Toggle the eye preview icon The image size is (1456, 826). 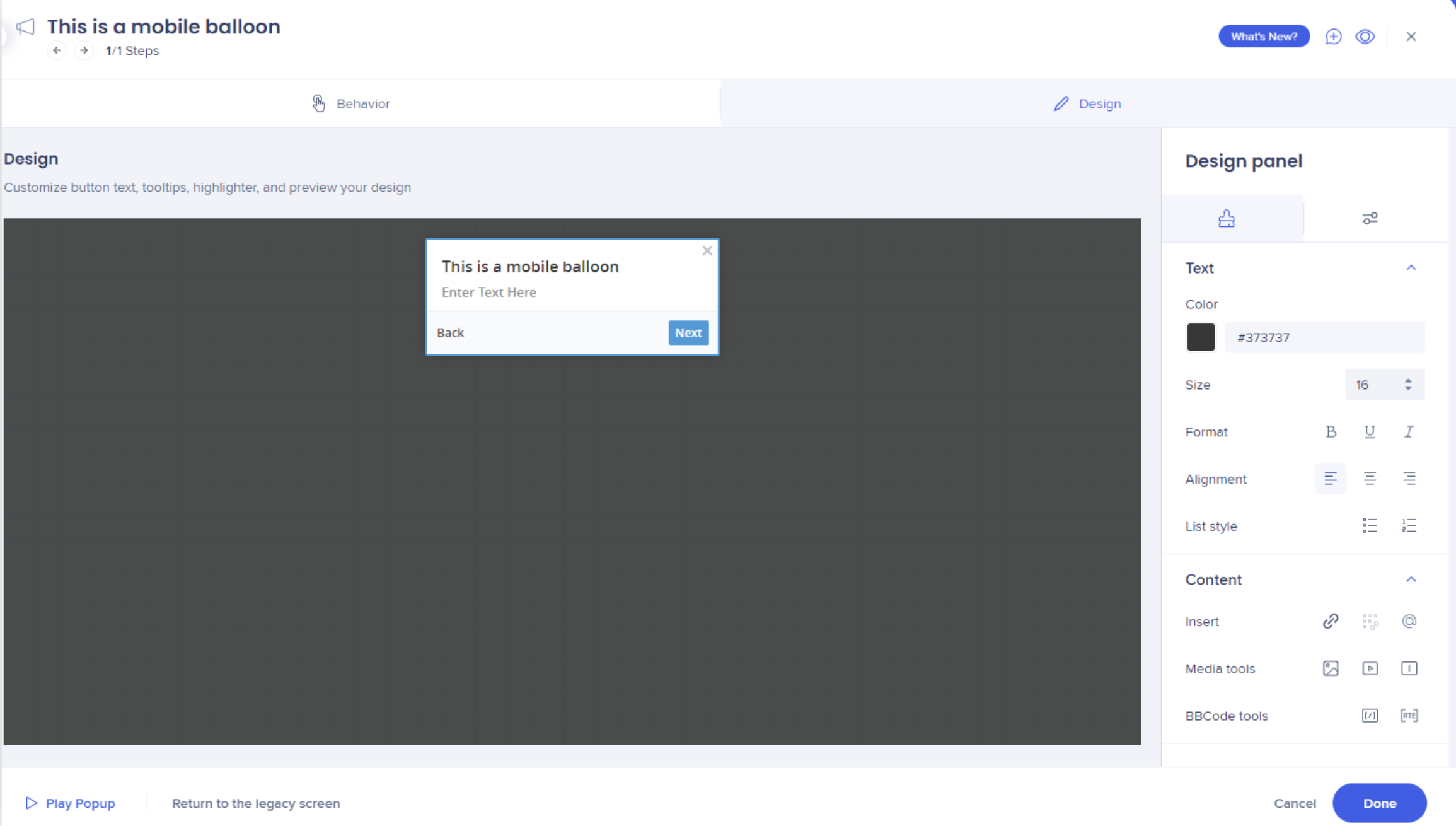[1365, 37]
